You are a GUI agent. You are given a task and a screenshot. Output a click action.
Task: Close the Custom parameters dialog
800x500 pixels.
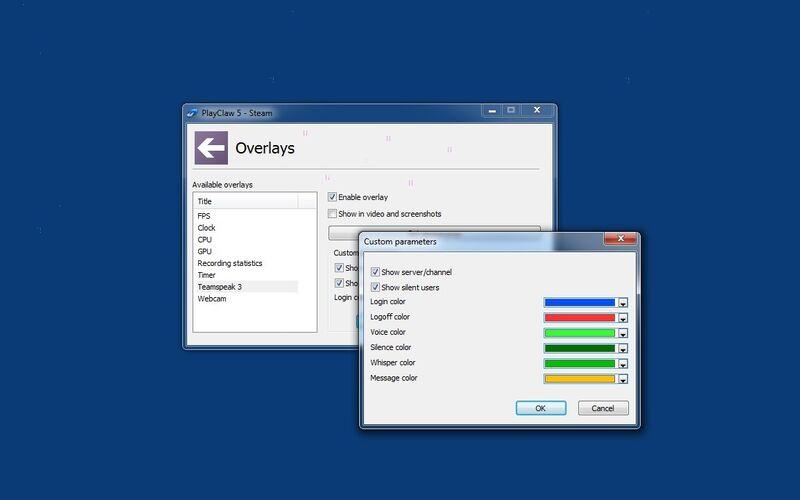point(620,238)
